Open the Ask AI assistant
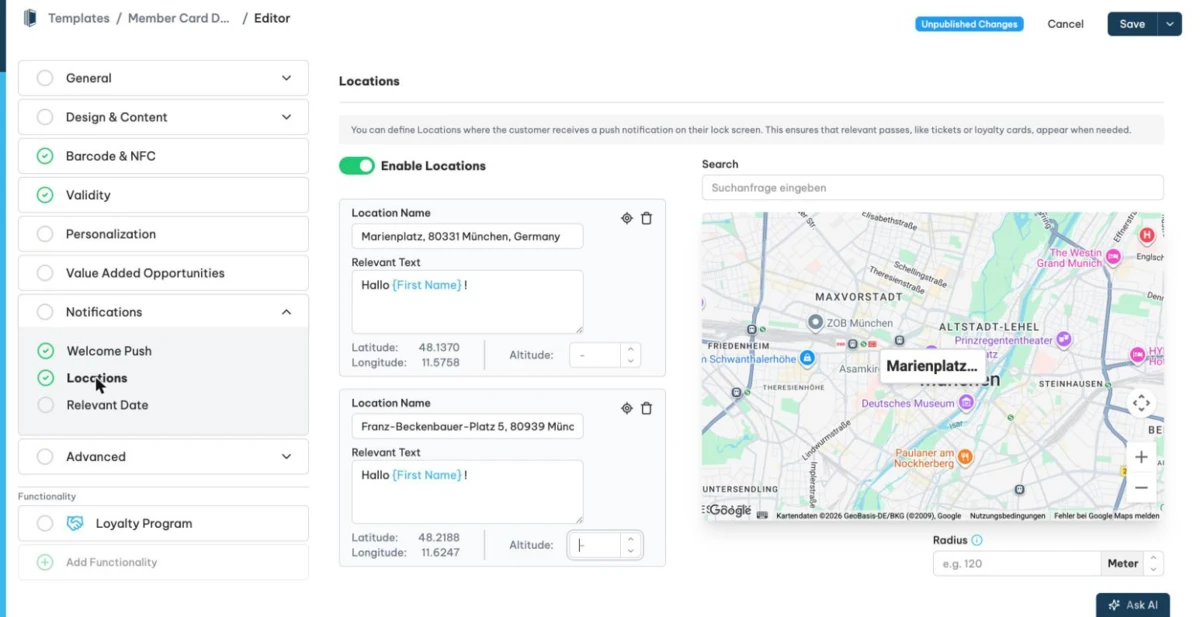This screenshot has width=1200, height=617. pyautogui.click(x=1133, y=605)
